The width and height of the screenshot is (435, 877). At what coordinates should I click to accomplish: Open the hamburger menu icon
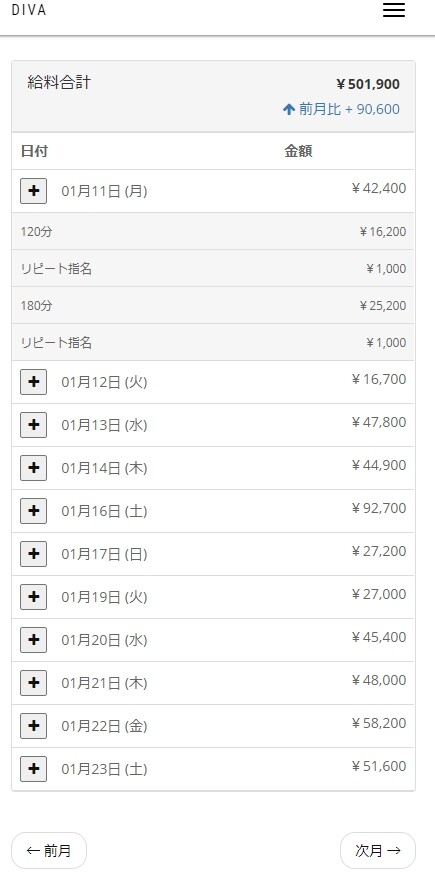pos(394,11)
